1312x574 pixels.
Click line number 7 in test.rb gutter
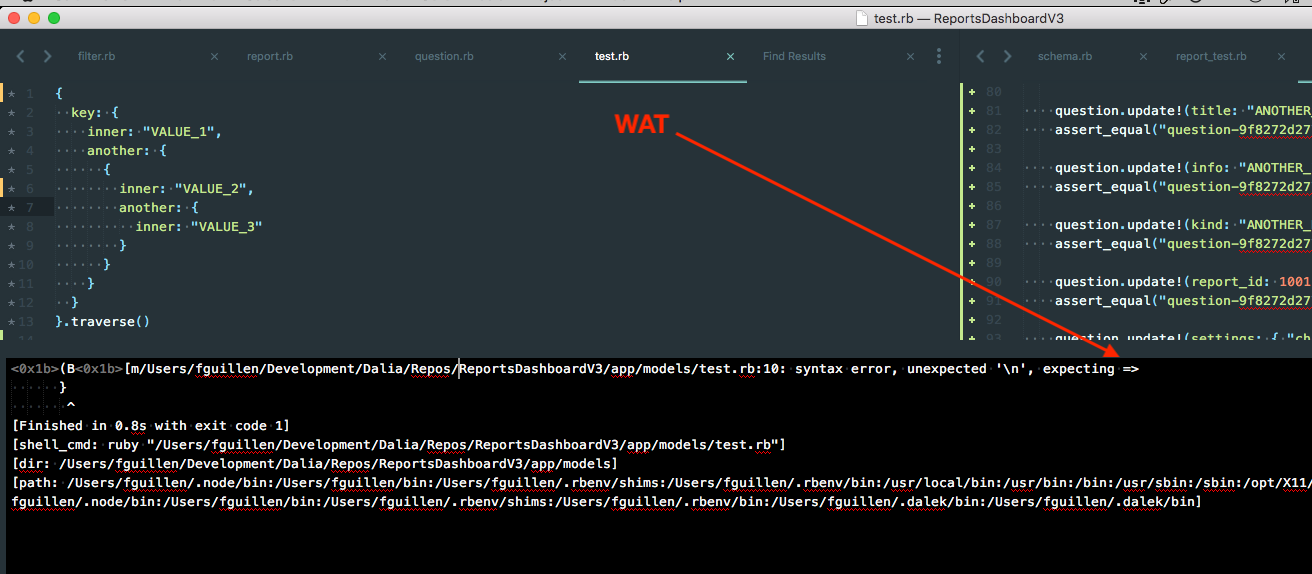(30, 207)
